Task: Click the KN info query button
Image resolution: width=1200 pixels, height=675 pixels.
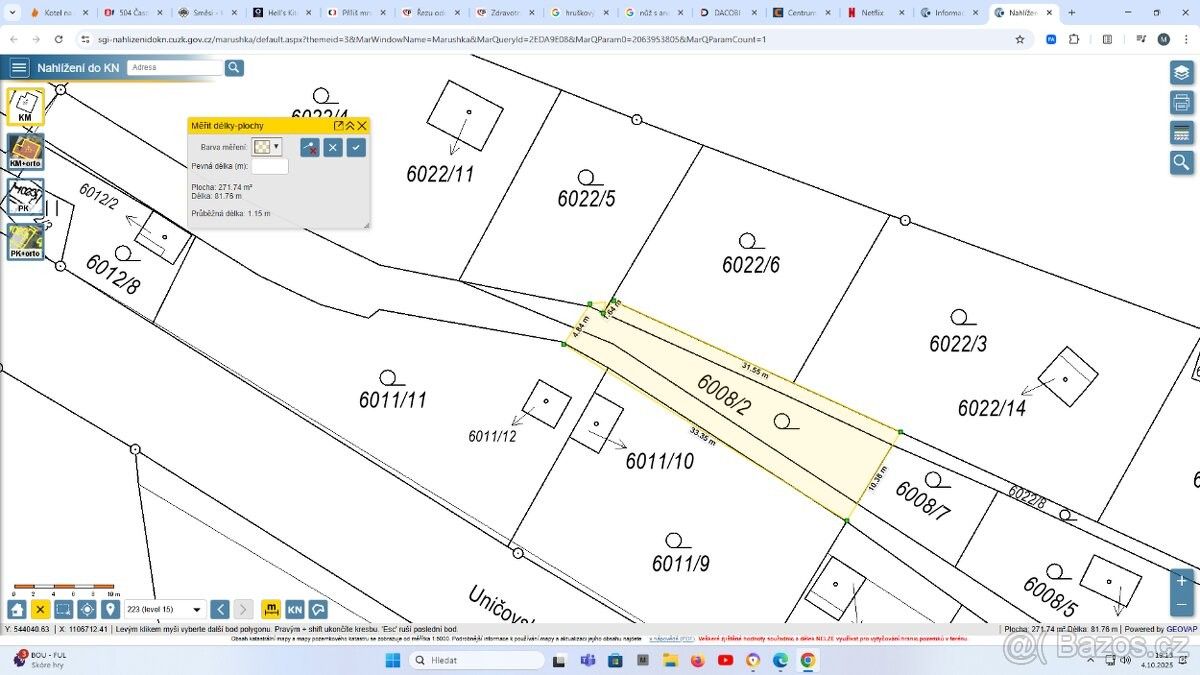Action: click(295, 609)
